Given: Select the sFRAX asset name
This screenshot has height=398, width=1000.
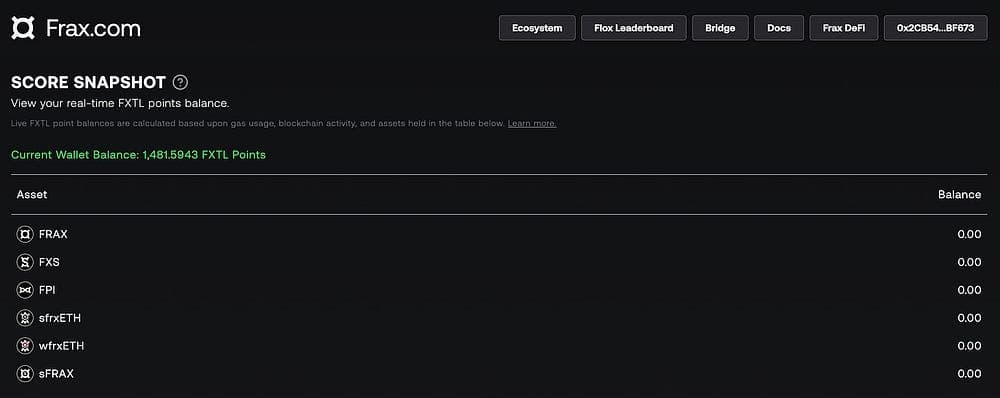Looking at the screenshot, I should coord(56,374).
